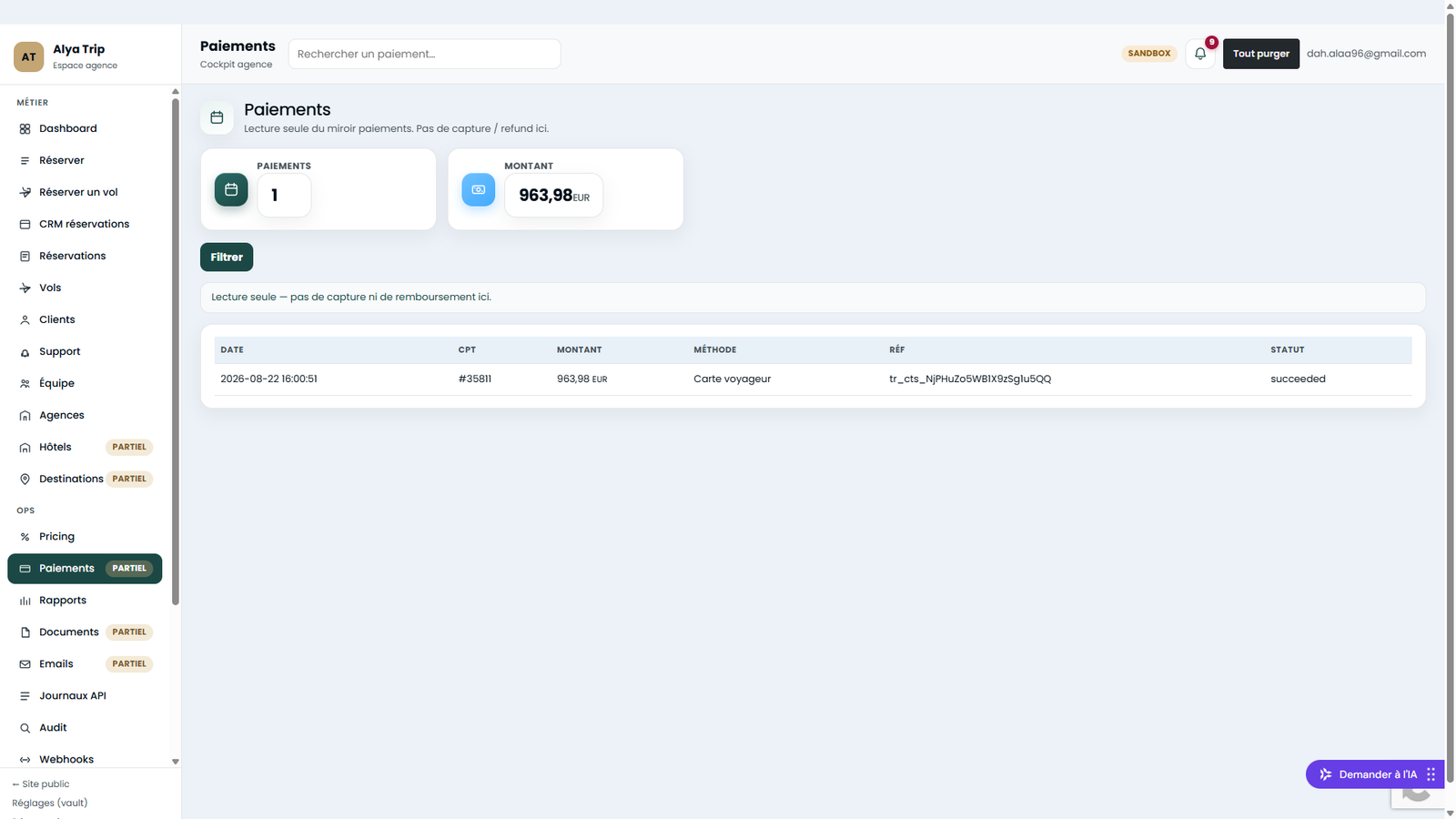Image resolution: width=1456 pixels, height=819 pixels.
Task: Click the Rapports bar chart icon
Action: 25,601
